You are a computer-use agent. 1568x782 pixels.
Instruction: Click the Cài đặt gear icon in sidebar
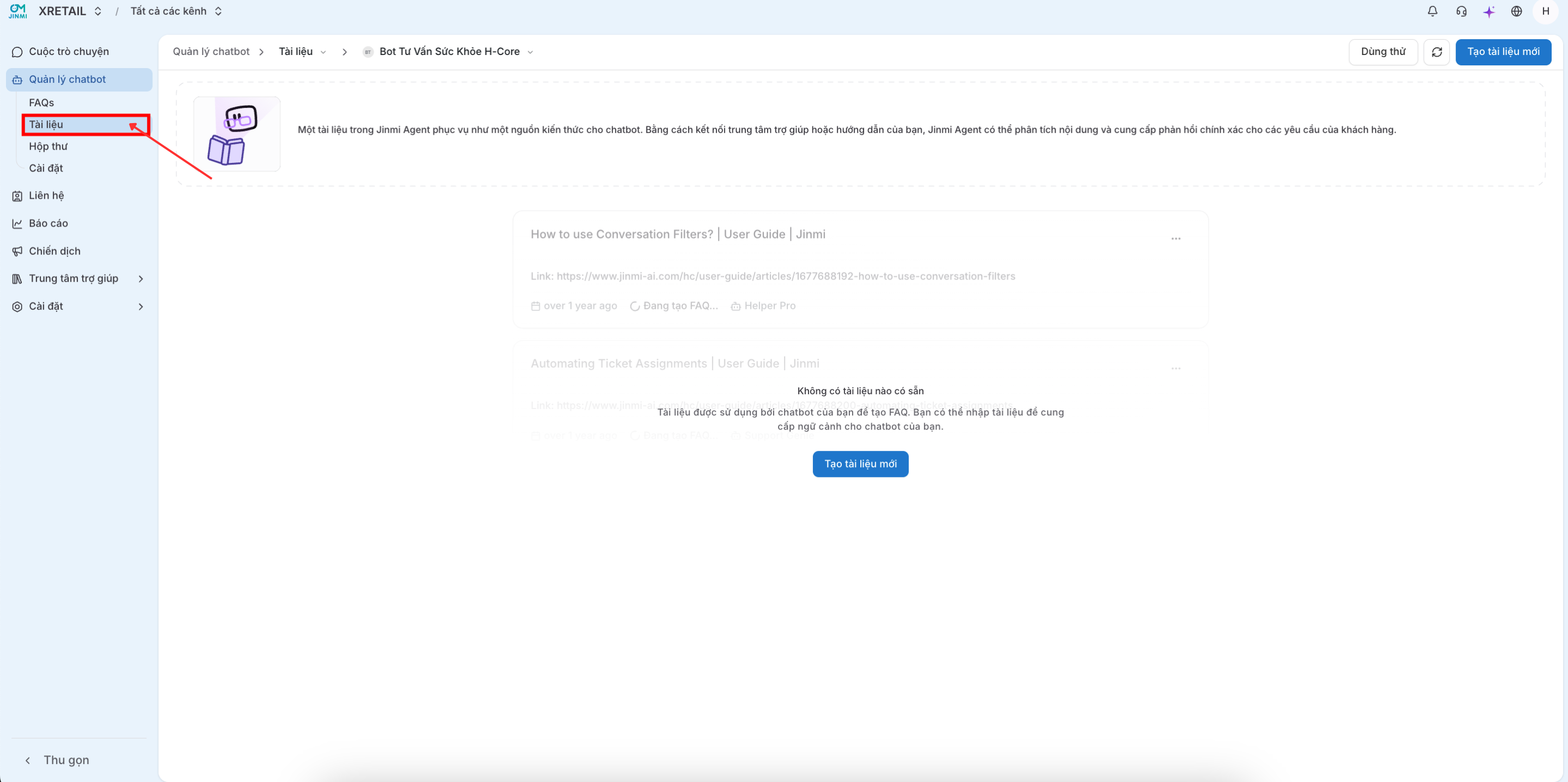coord(17,307)
